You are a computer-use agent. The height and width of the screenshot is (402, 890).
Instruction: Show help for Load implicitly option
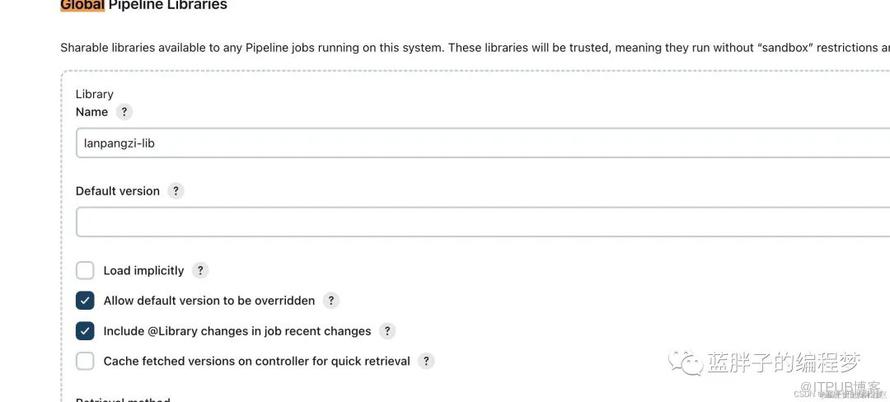pyautogui.click(x=200, y=270)
